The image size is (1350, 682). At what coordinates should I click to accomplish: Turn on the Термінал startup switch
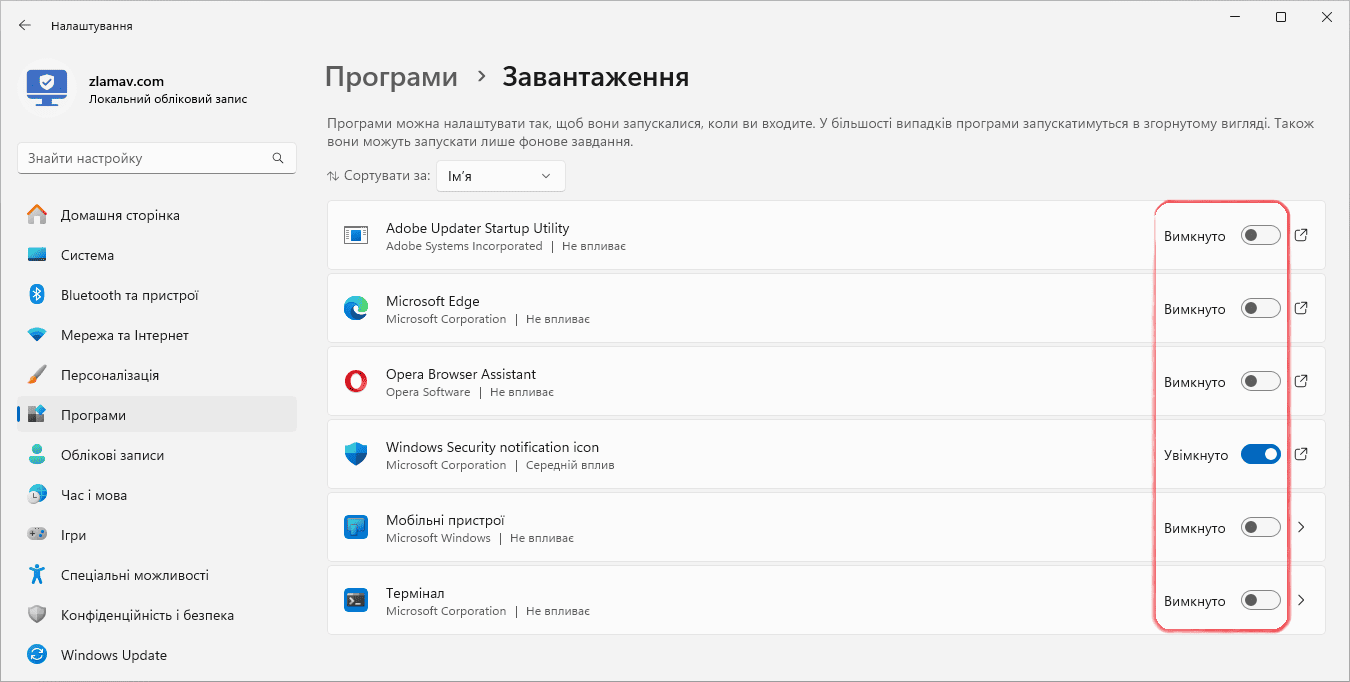click(1261, 601)
